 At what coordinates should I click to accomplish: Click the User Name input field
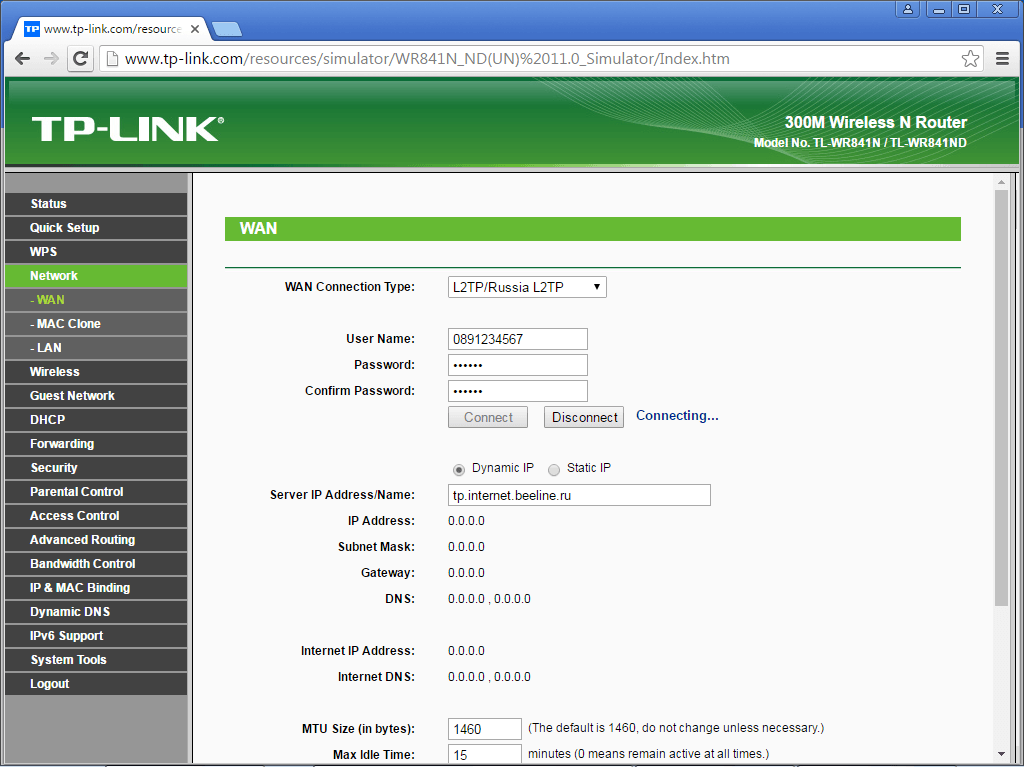517,339
